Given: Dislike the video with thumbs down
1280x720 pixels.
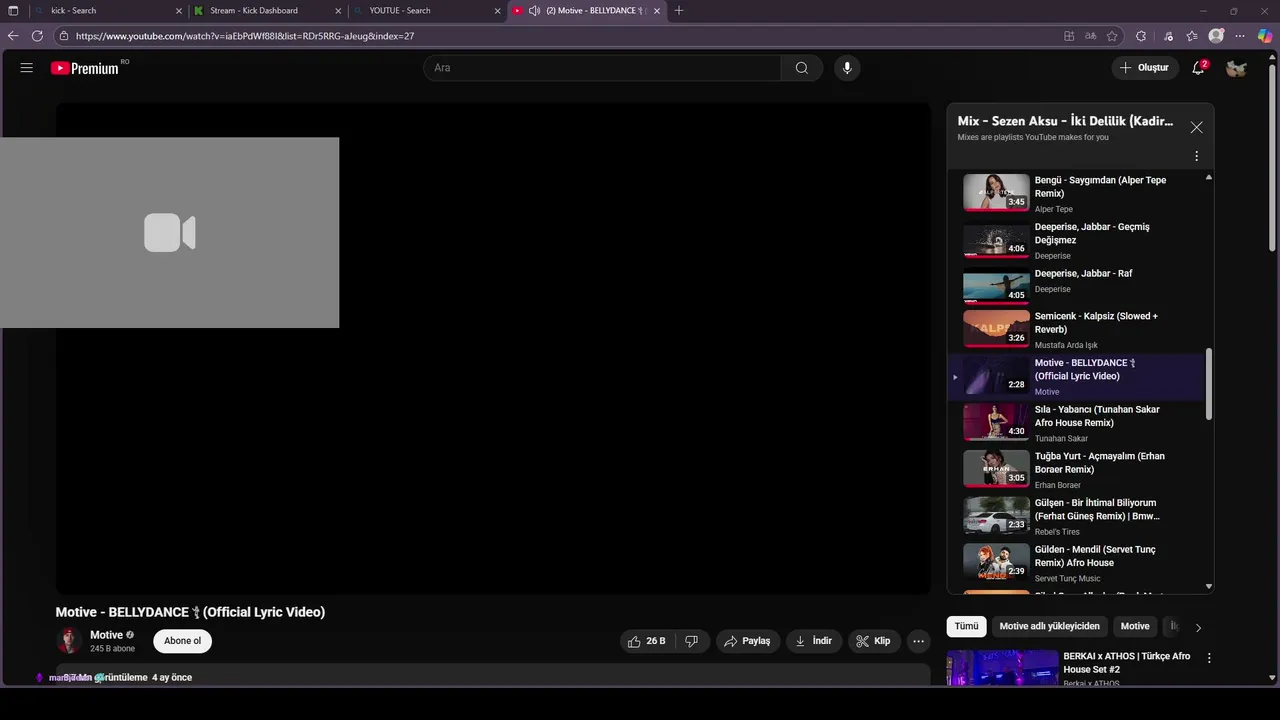Looking at the screenshot, I should [x=692, y=641].
